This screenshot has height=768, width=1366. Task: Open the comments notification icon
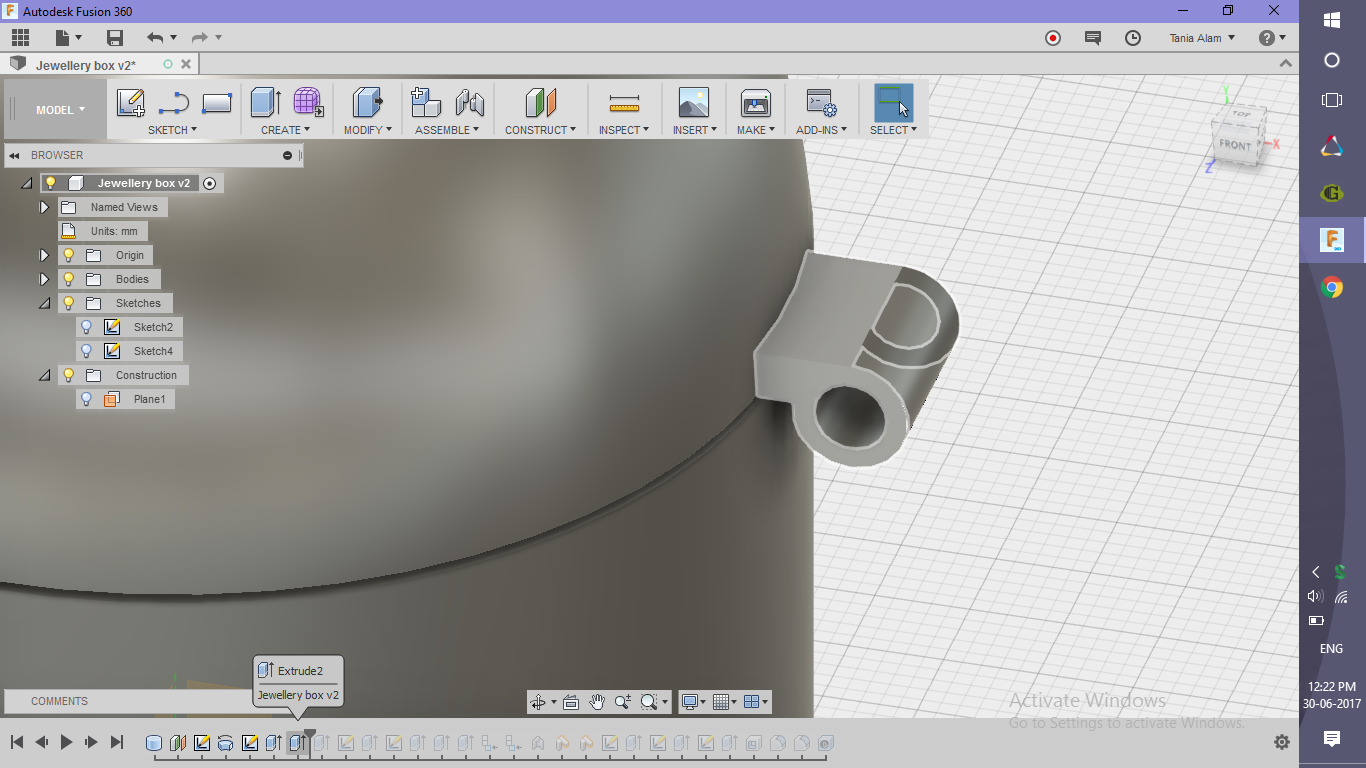click(1093, 38)
